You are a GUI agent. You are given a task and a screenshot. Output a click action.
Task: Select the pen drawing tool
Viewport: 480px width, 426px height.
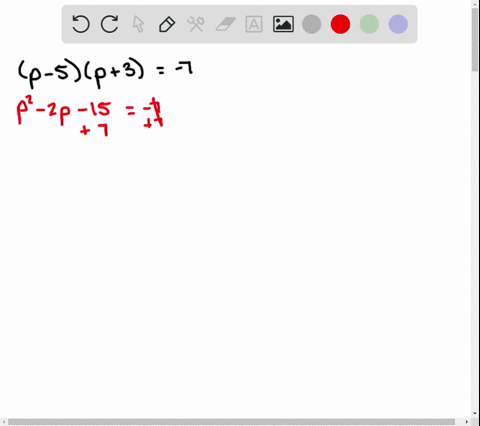[167, 24]
